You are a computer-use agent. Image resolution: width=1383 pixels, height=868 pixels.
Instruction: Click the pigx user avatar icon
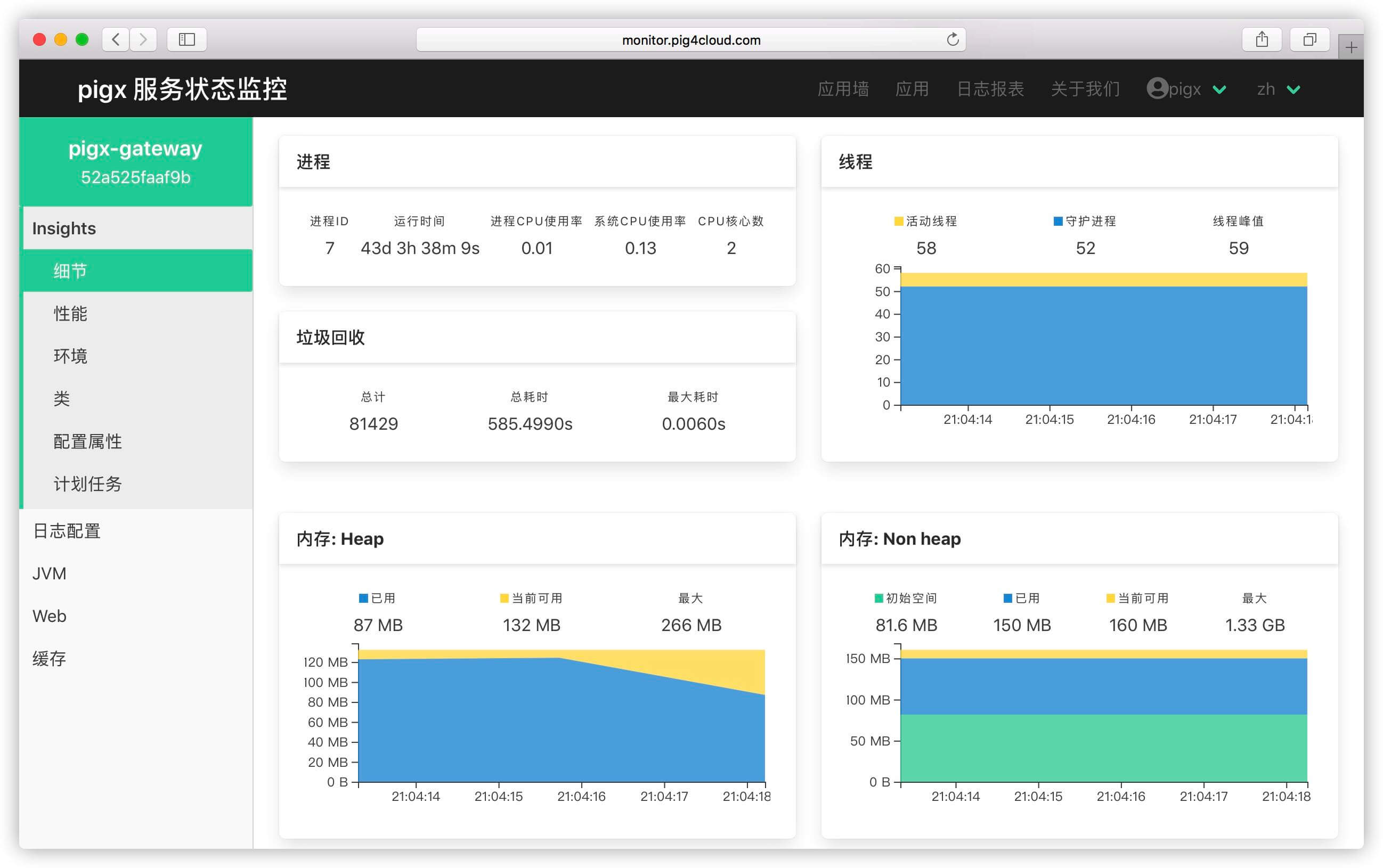click(x=1157, y=88)
